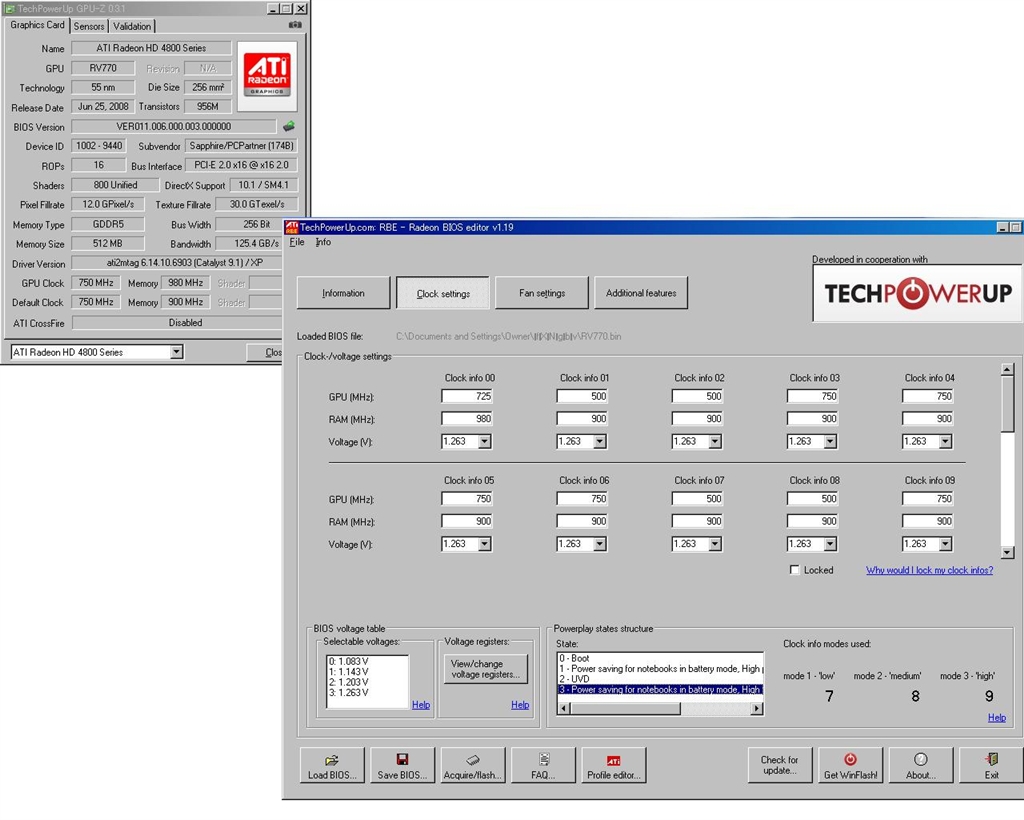Viewport: 1024px width, 820px height.
Task: Switch to the Clock settings tab
Action: pos(443,293)
